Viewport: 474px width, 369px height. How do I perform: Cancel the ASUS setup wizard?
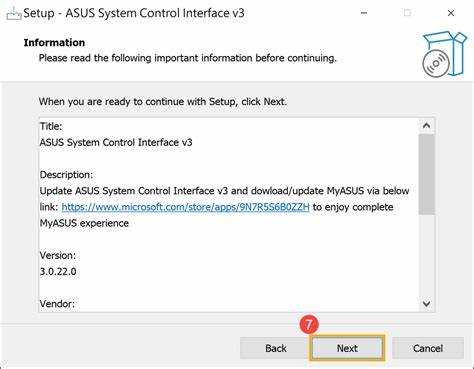pyautogui.click(x=428, y=348)
